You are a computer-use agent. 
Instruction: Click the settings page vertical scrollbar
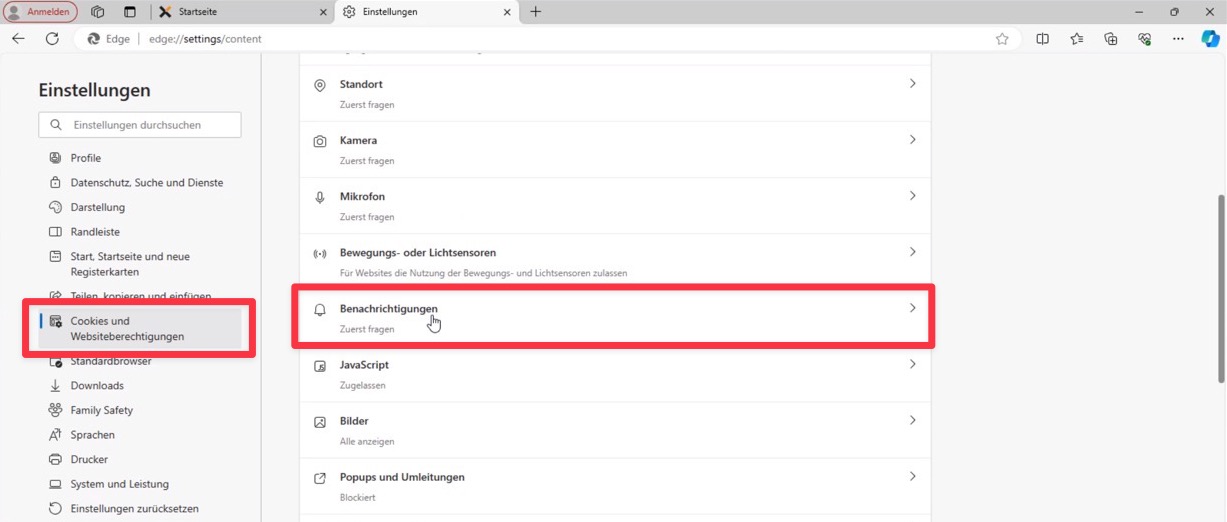coord(1220,288)
